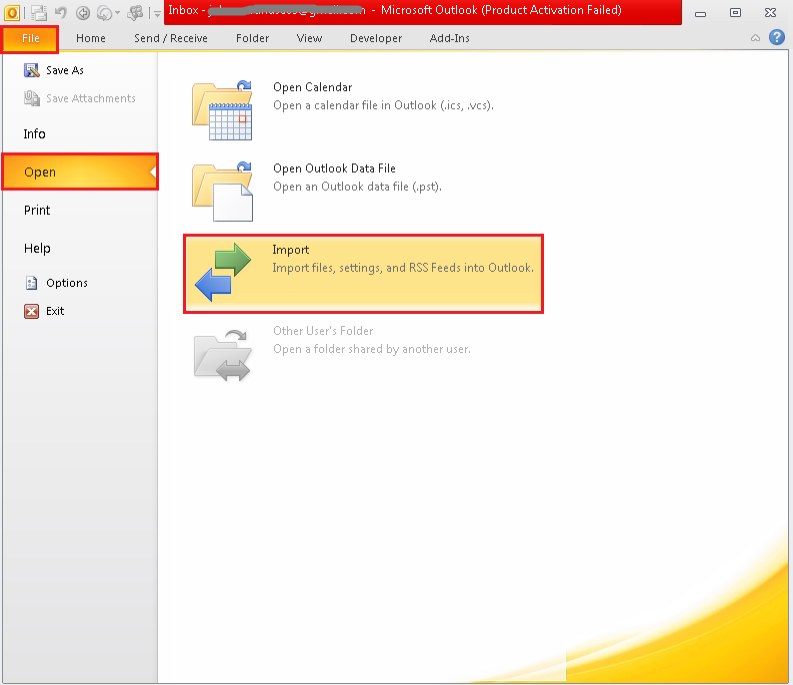
Task: Click the Save Attachments paperclip icon
Action: click(31, 98)
